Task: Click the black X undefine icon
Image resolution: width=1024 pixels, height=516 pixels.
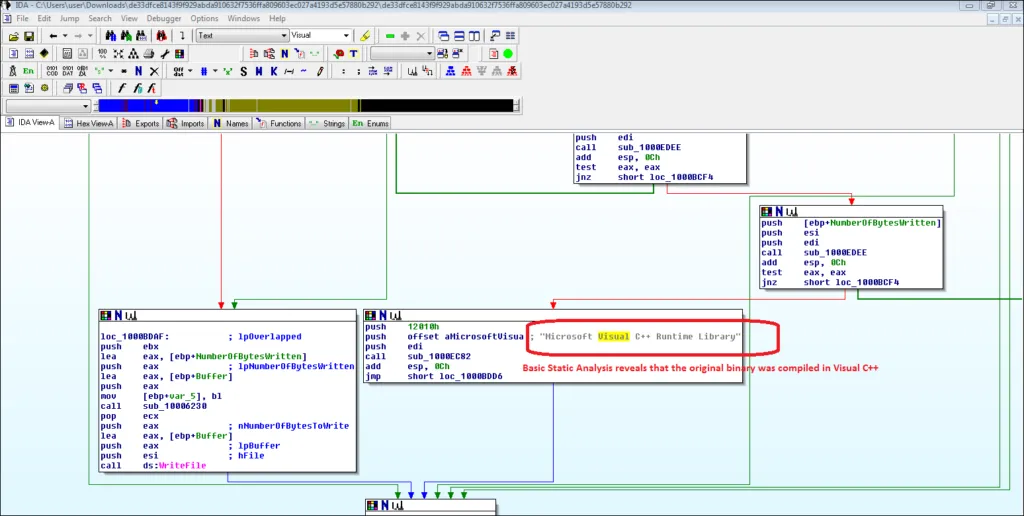Action: click(x=154, y=71)
